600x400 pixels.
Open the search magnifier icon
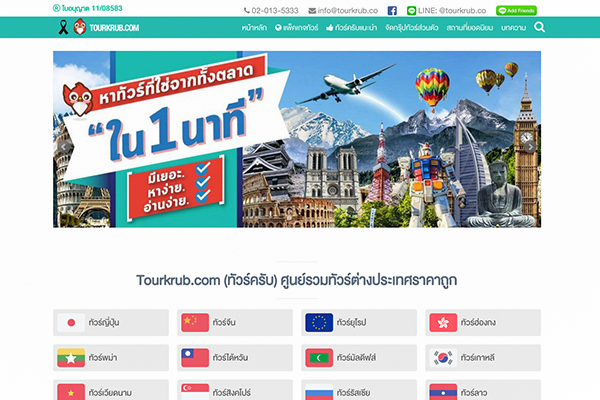click(539, 27)
